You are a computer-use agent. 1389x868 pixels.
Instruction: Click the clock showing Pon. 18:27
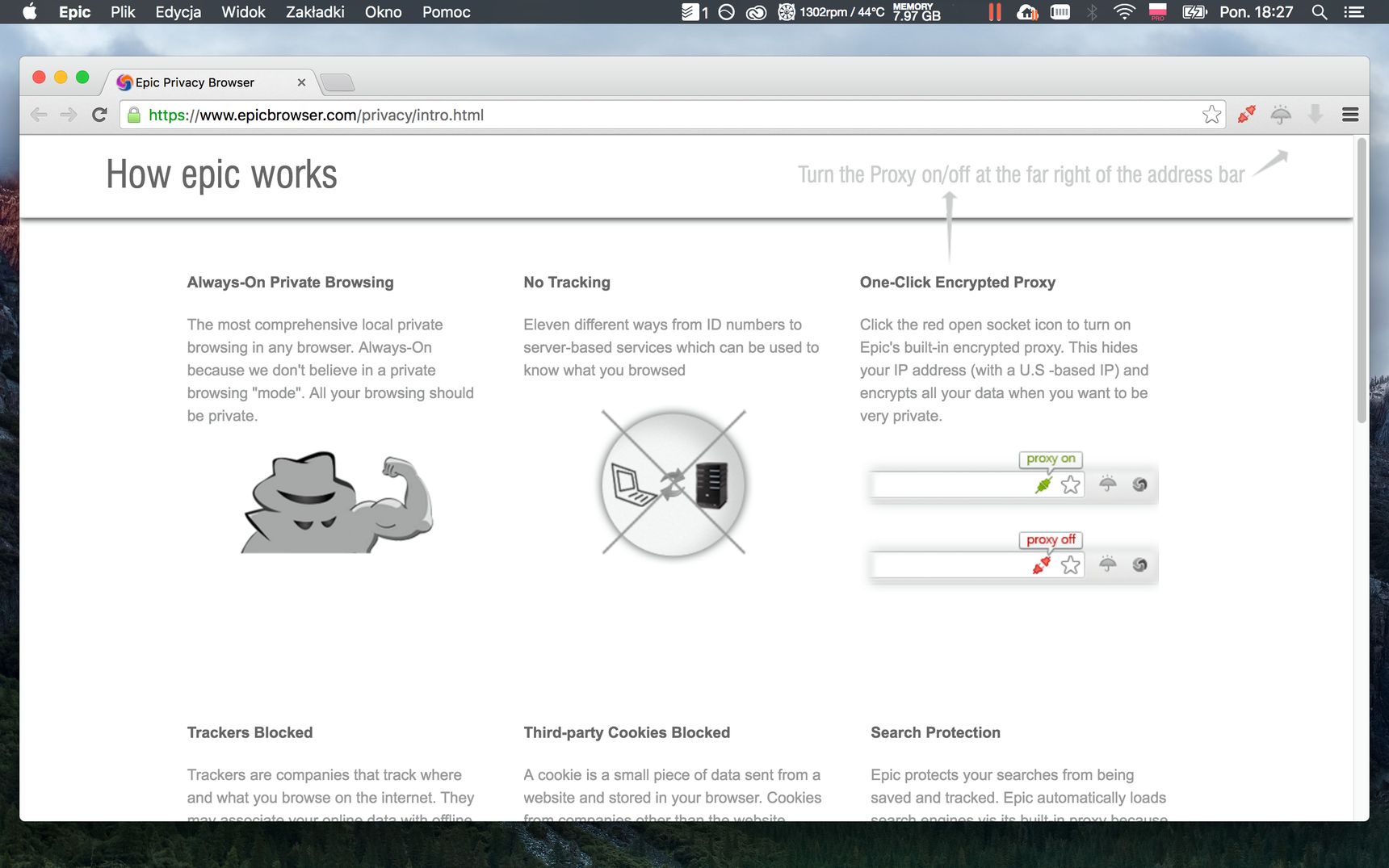tap(1256, 12)
